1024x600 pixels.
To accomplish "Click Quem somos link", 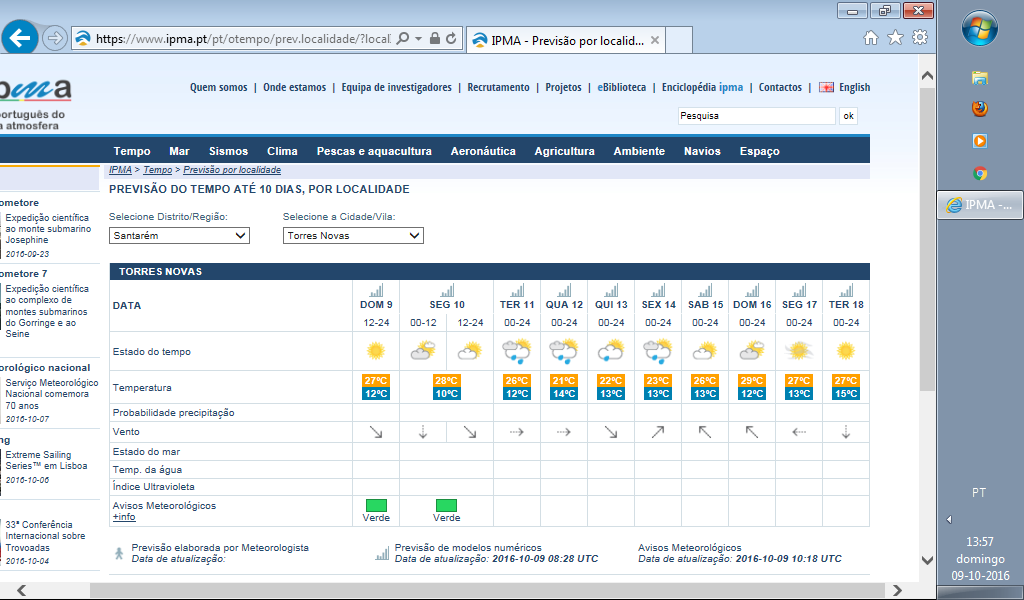I will pyautogui.click(x=219, y=87).
